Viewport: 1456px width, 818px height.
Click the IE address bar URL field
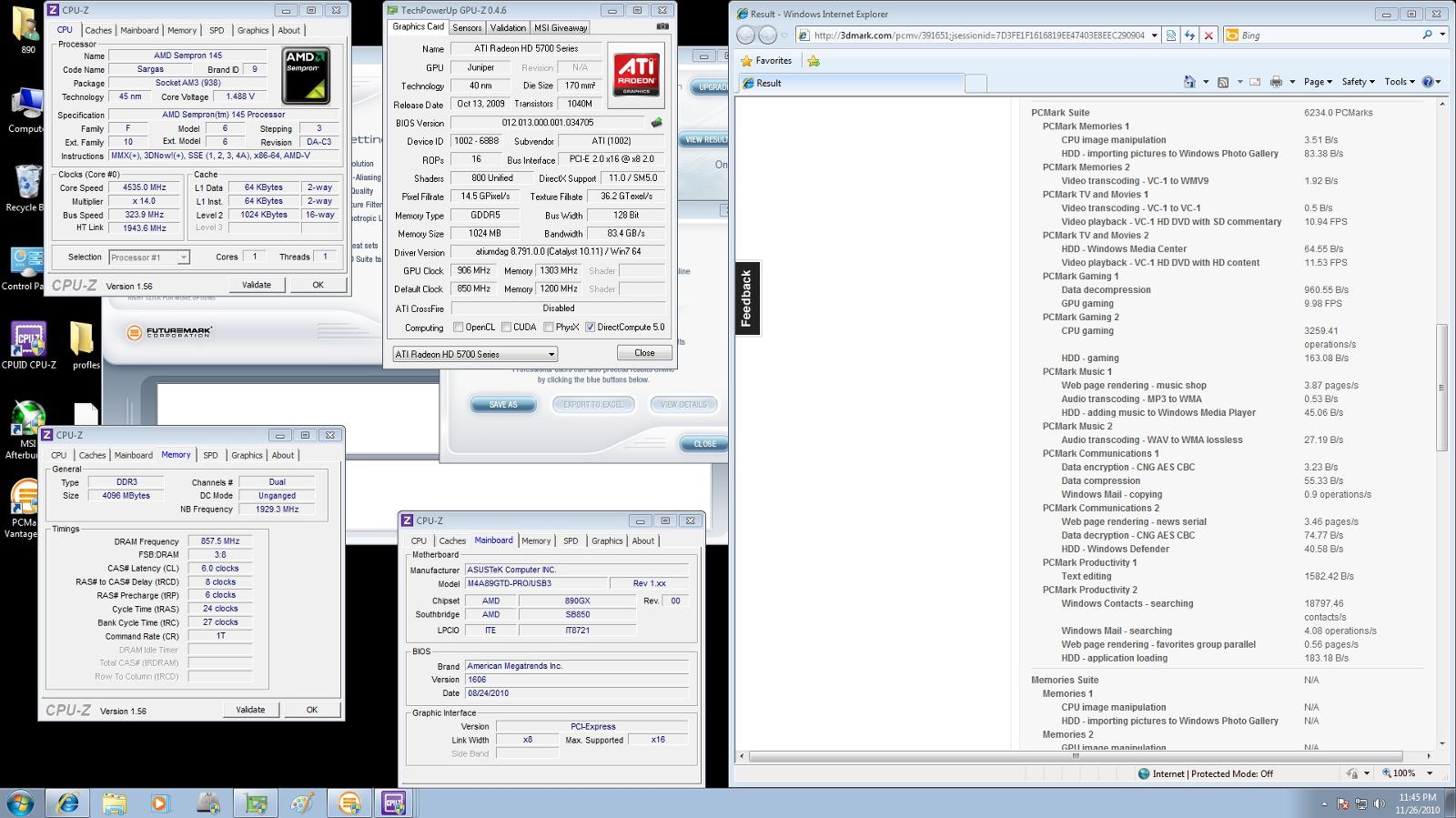[978, 35]
